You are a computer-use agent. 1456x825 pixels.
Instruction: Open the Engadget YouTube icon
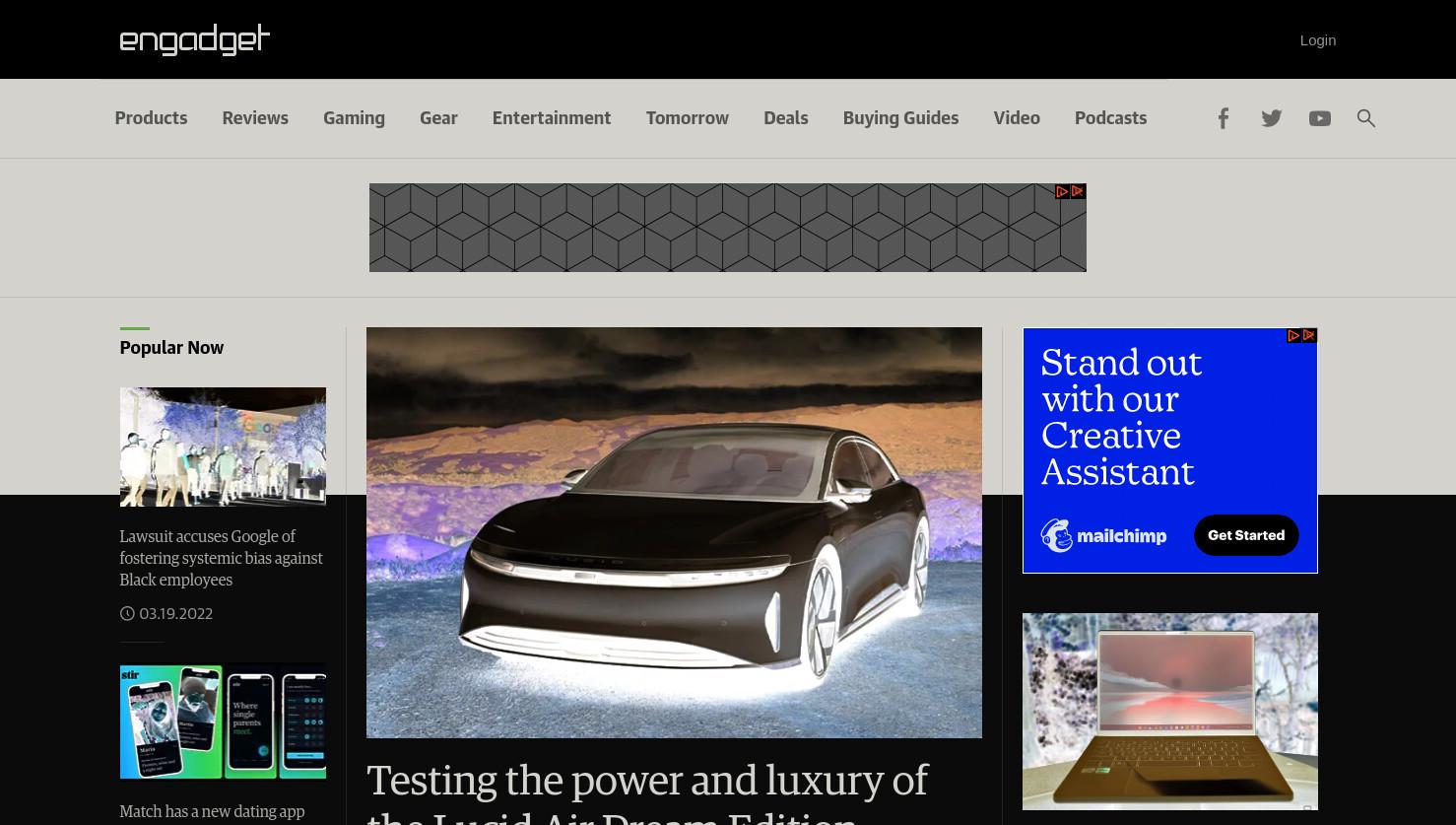pyautogui.click(x=1320, y=118)
